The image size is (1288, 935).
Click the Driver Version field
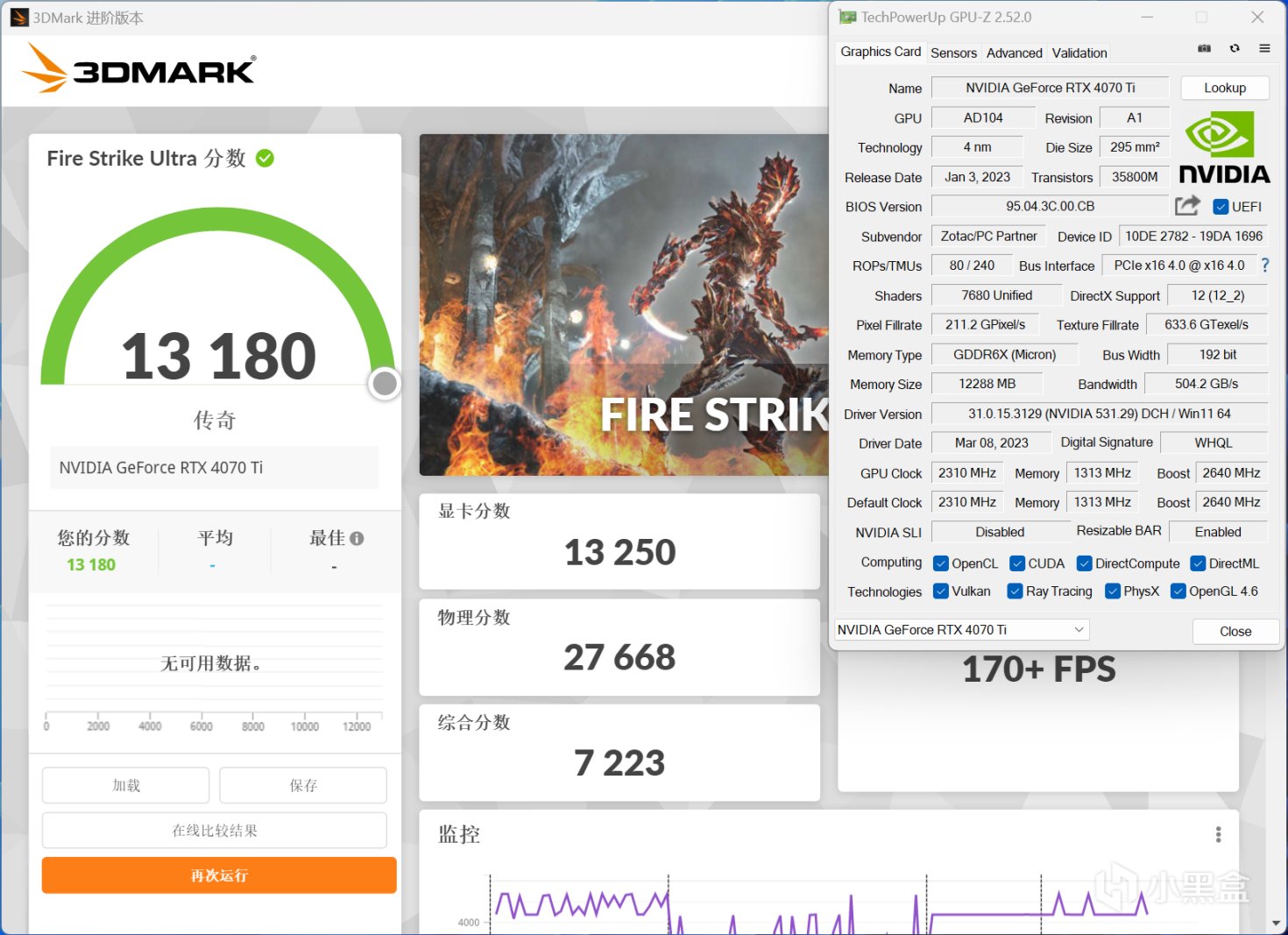pos(1100,414)
